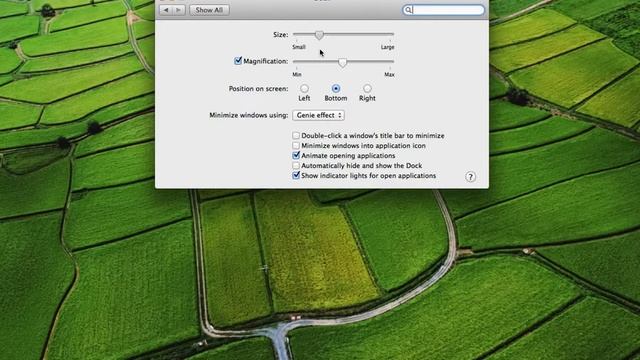Click the Dock Size slider thumb
This screenshot has height=360, width=640.
pyautogui.click(x=319, y=35)
